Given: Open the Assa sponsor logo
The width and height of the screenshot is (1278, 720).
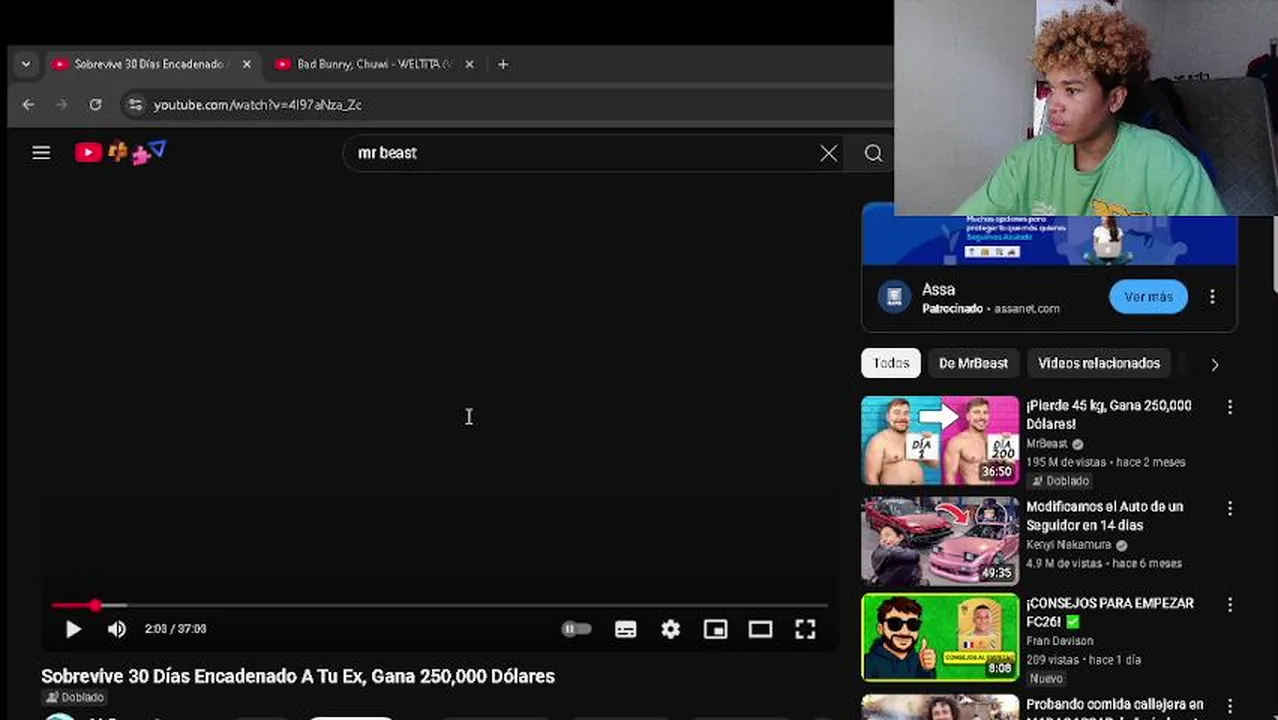Looking at the screenshot, I should (894, 297).
